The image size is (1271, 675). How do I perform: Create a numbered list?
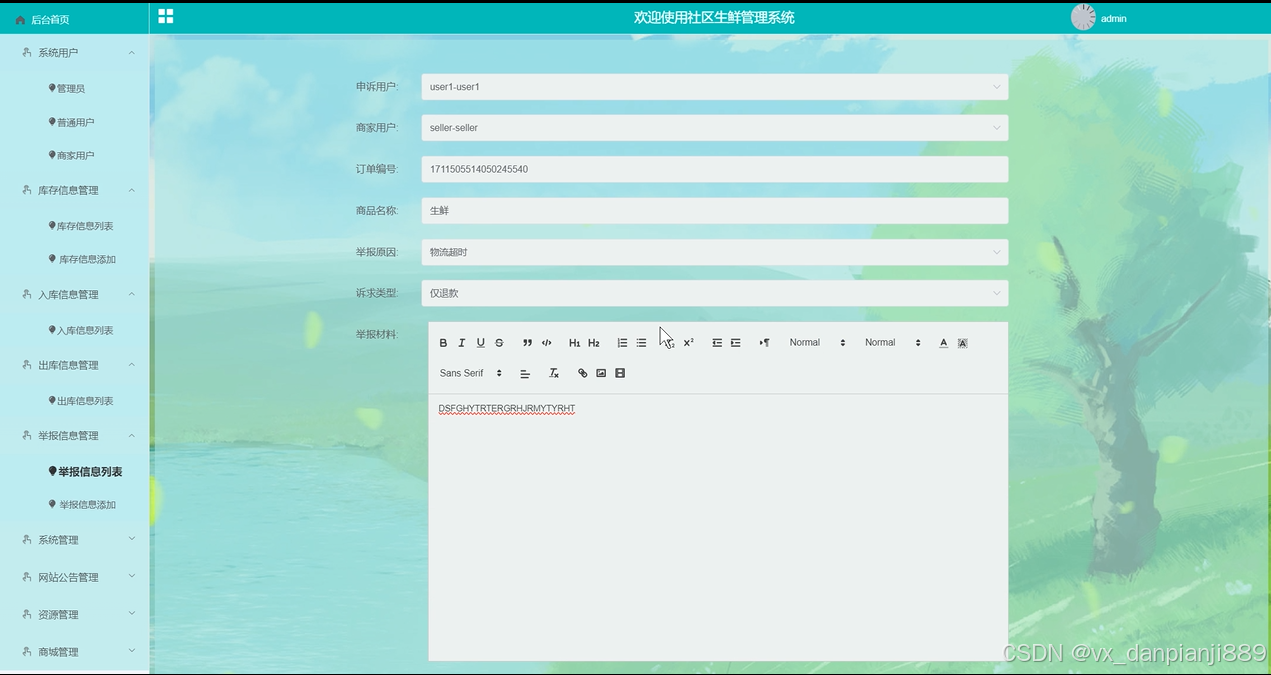point(622,343)
